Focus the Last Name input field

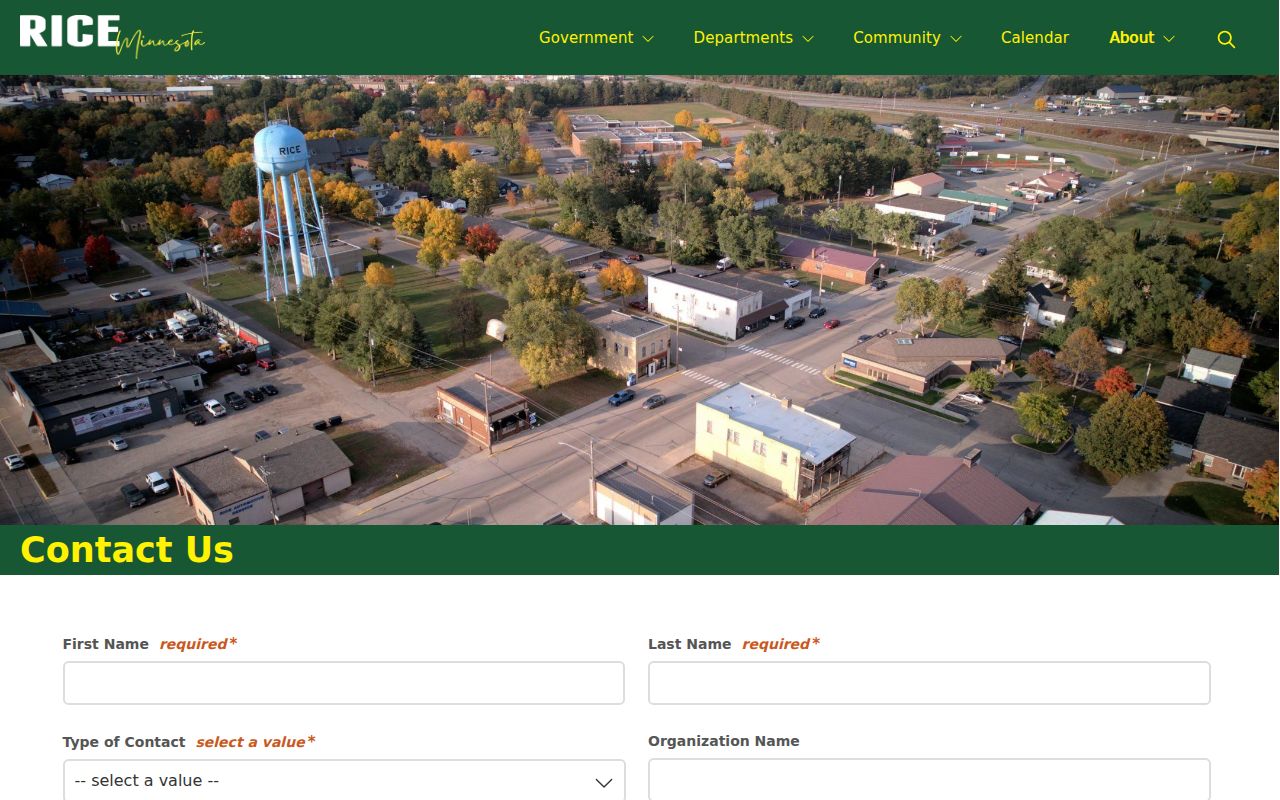pyautogui.click(x=929, y=683)
